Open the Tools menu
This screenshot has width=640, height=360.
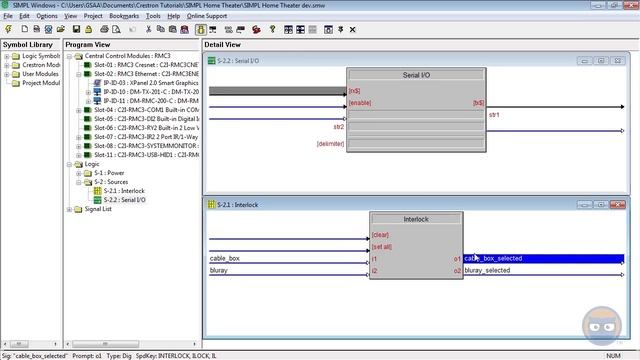click(x=153, y=16)
